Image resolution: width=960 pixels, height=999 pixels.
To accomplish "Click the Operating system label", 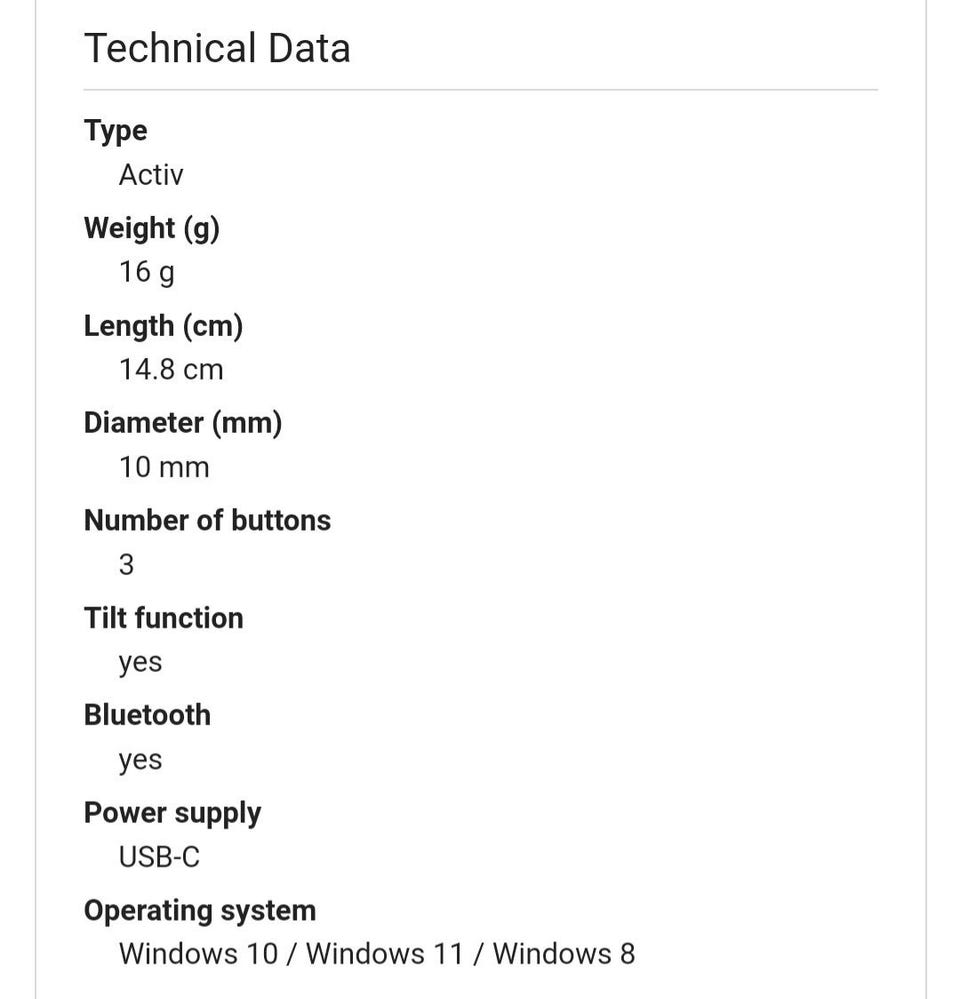I will click(199, 911).
